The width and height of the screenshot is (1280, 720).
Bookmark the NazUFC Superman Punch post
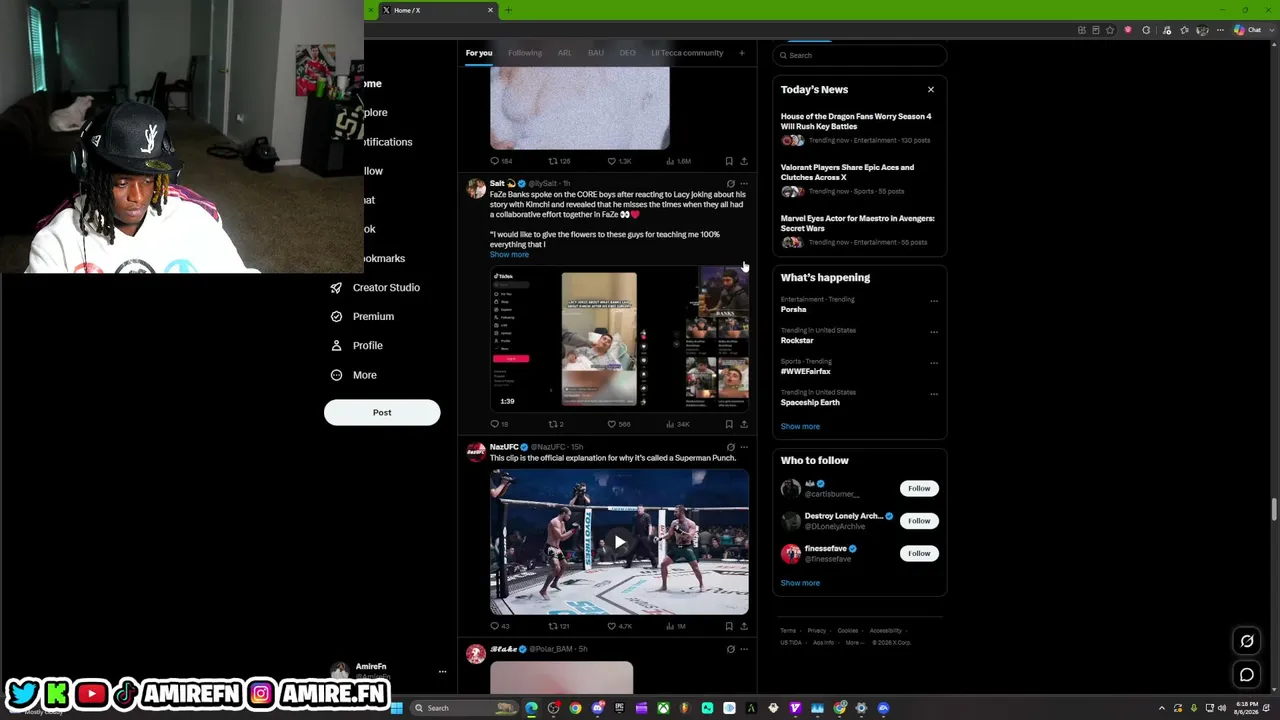(x=729, y=626)
